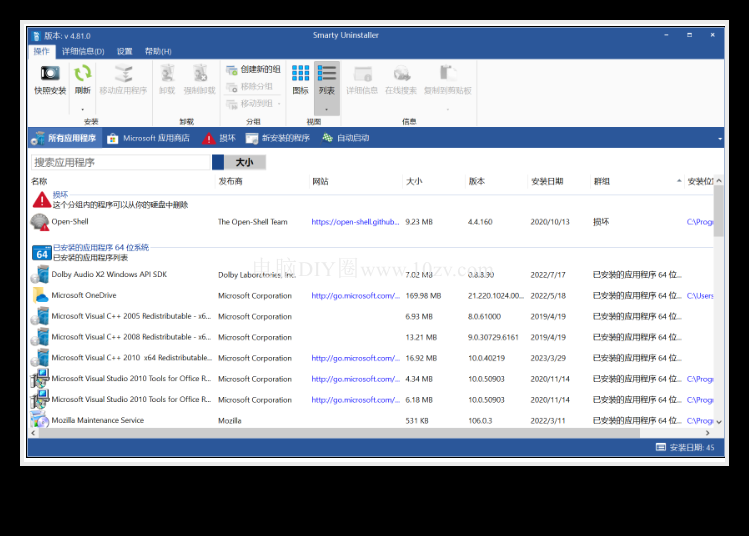Viewport: 749px width, 536px height.
Task: Click the 强制卸载 force uninstall icon
Action: pyautogui.click(x=200, y=74)
